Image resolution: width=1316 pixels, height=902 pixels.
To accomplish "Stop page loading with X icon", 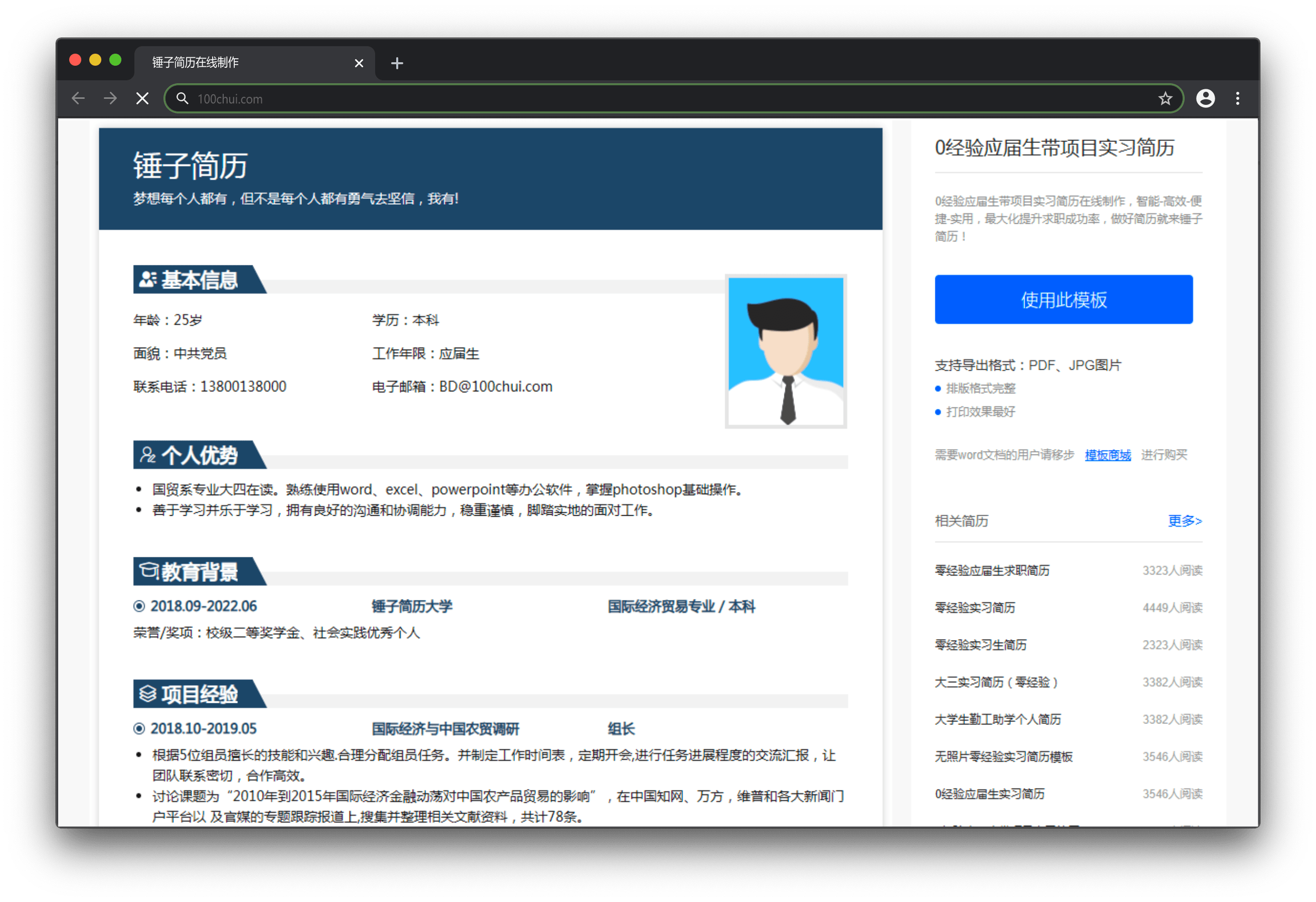I will click(x=143, y=99).
